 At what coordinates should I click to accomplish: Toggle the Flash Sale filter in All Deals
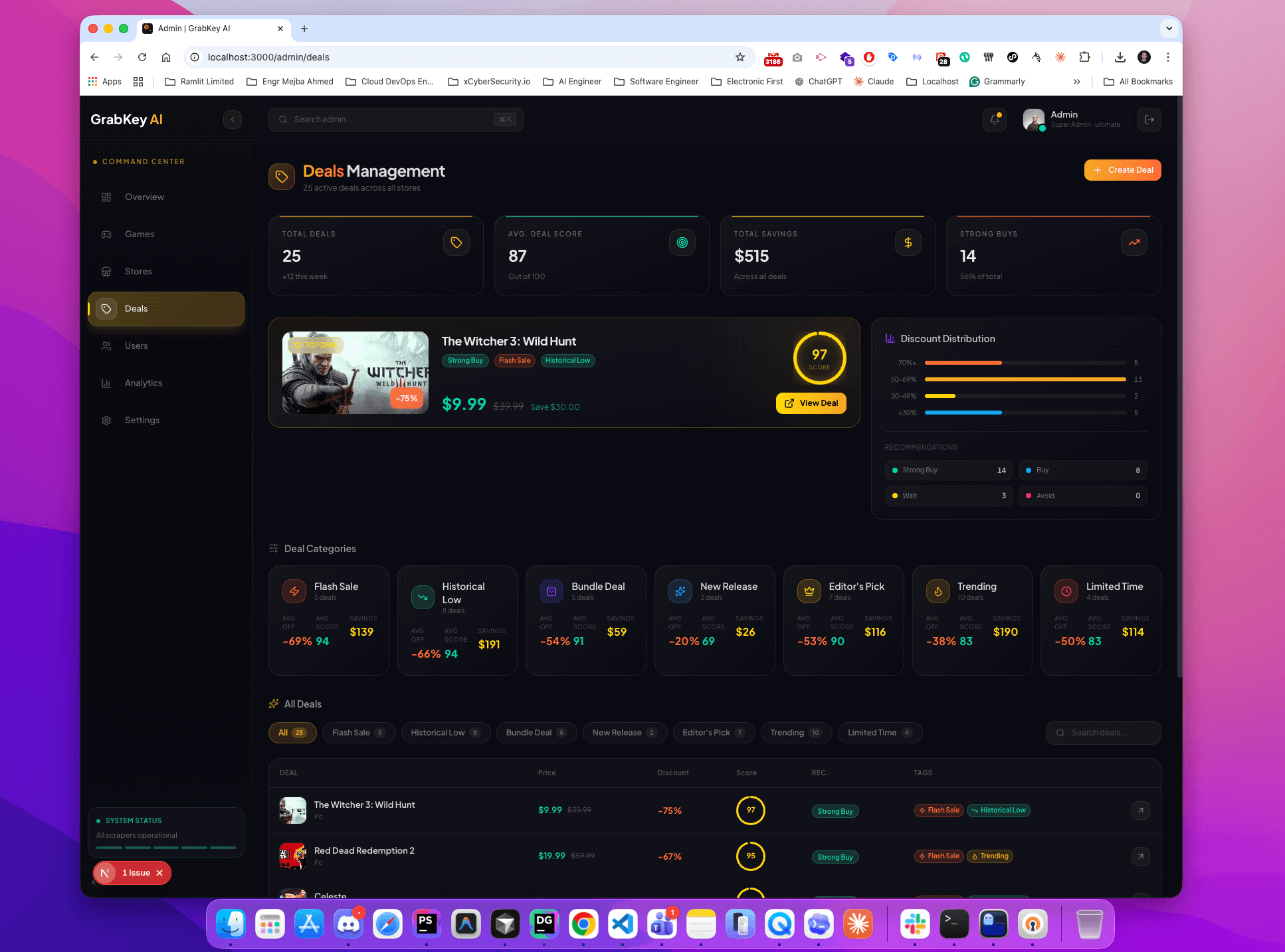click(x=358, y=732)
